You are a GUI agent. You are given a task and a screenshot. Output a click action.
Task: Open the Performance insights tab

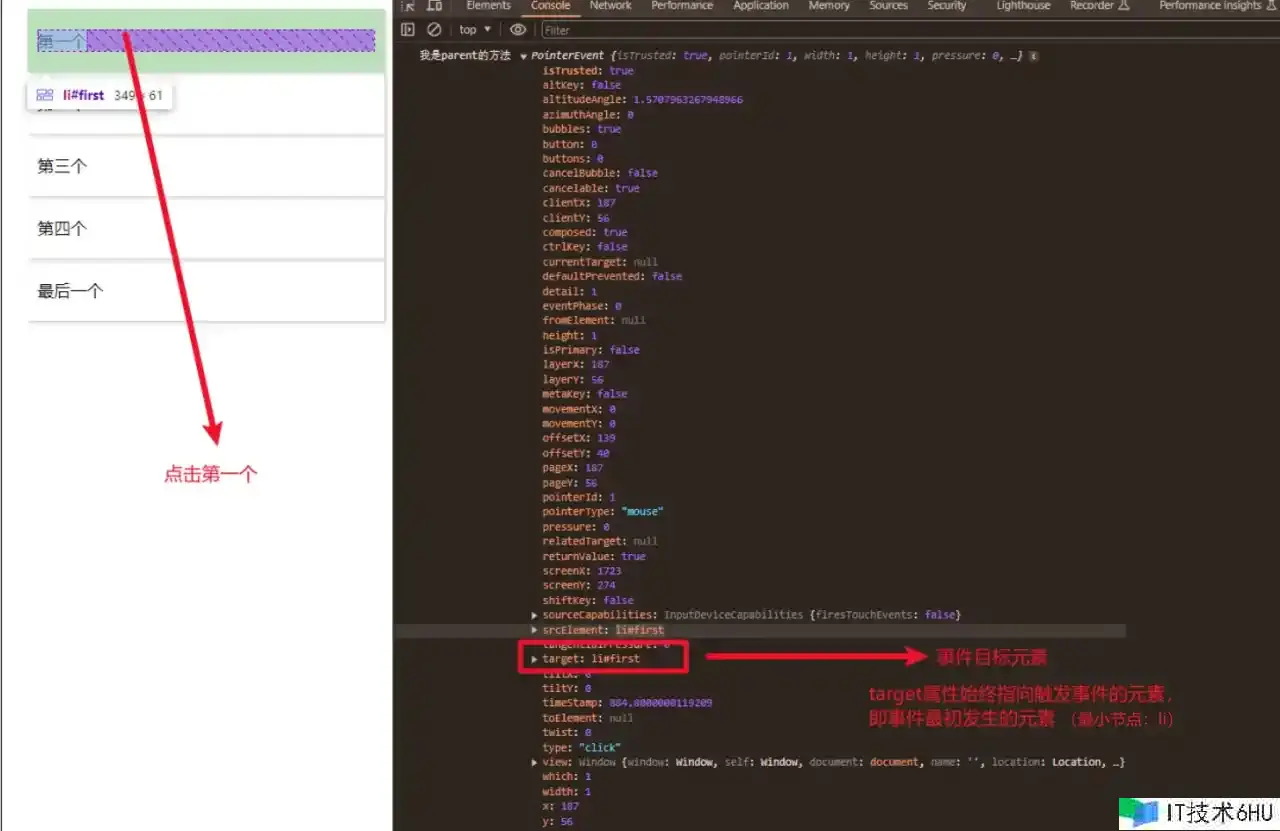1218,5
